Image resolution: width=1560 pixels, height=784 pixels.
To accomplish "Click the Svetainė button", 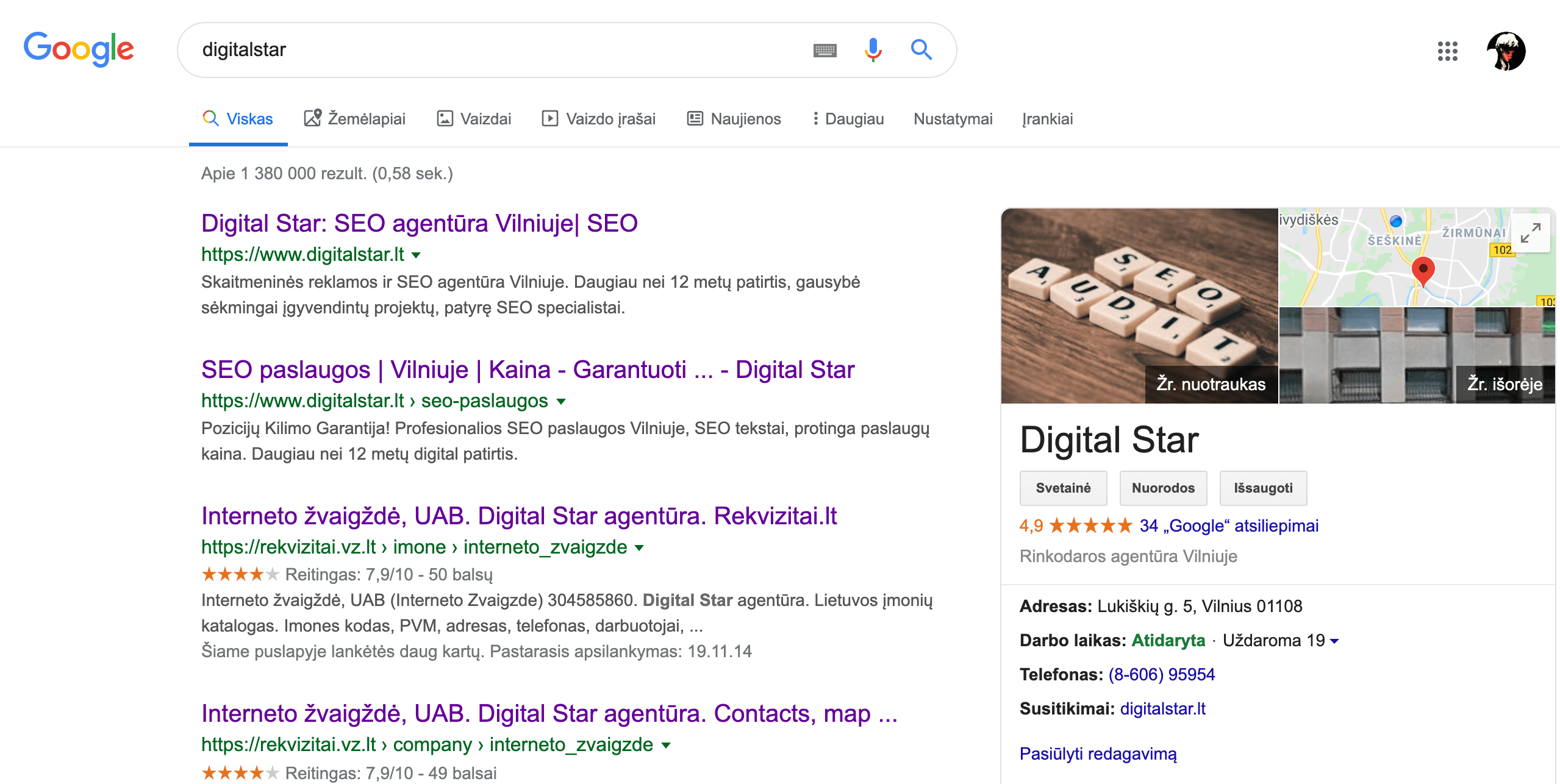I will pos(1063,488).
